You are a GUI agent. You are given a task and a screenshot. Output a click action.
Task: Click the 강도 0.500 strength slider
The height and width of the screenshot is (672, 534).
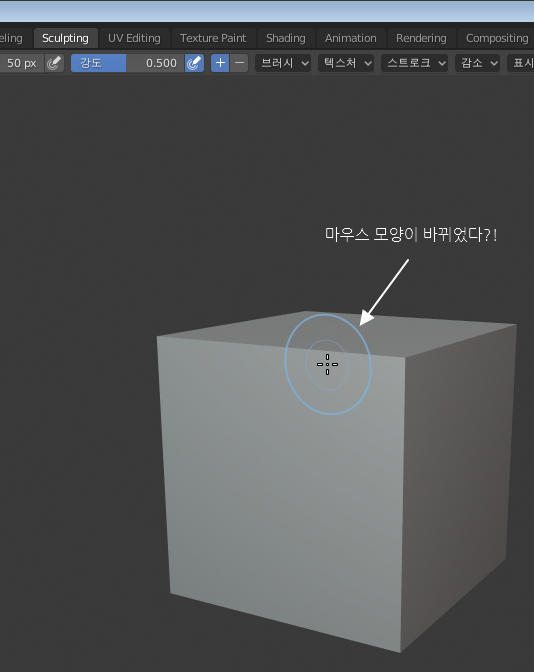[128, 63]
